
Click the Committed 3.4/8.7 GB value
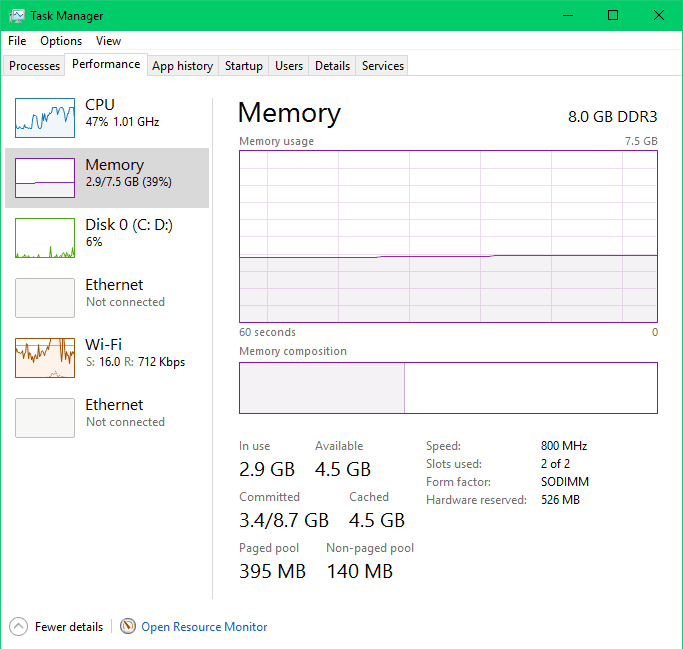click(284, 520)
